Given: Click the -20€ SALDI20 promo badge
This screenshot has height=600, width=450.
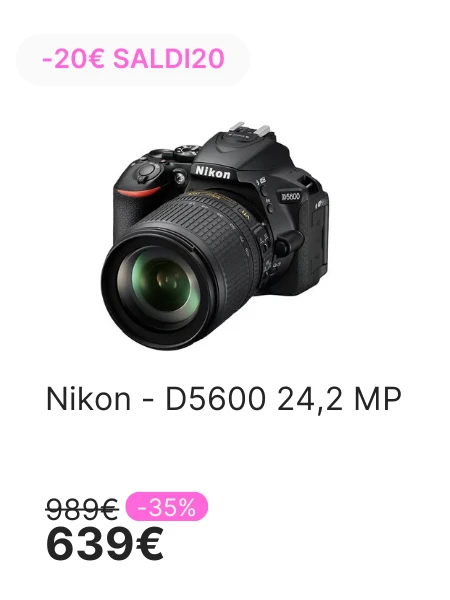Looking at the screenshot, I should 133,60.
